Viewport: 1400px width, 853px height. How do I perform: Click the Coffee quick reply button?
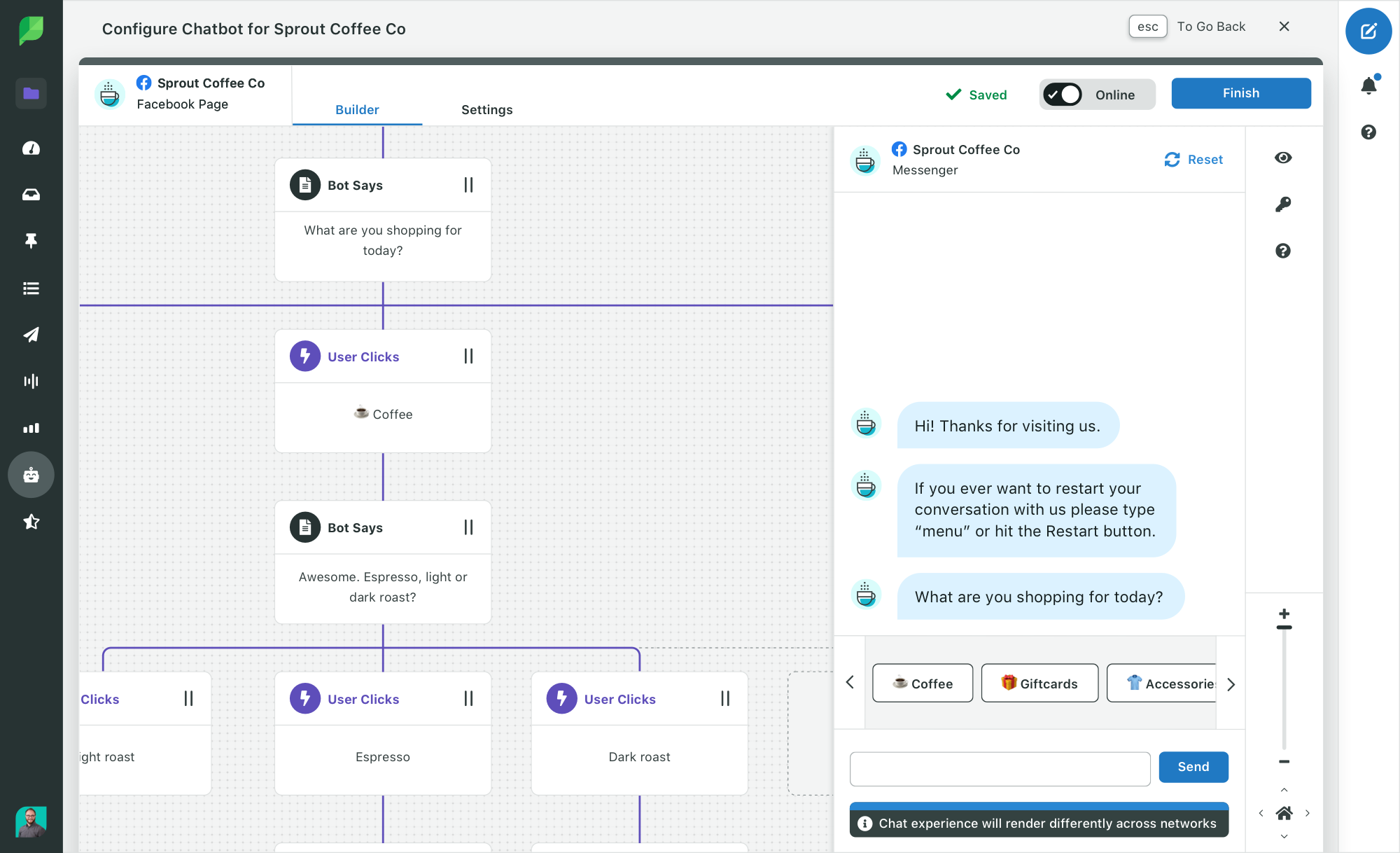pyautogui.click(x=921, y=683)
